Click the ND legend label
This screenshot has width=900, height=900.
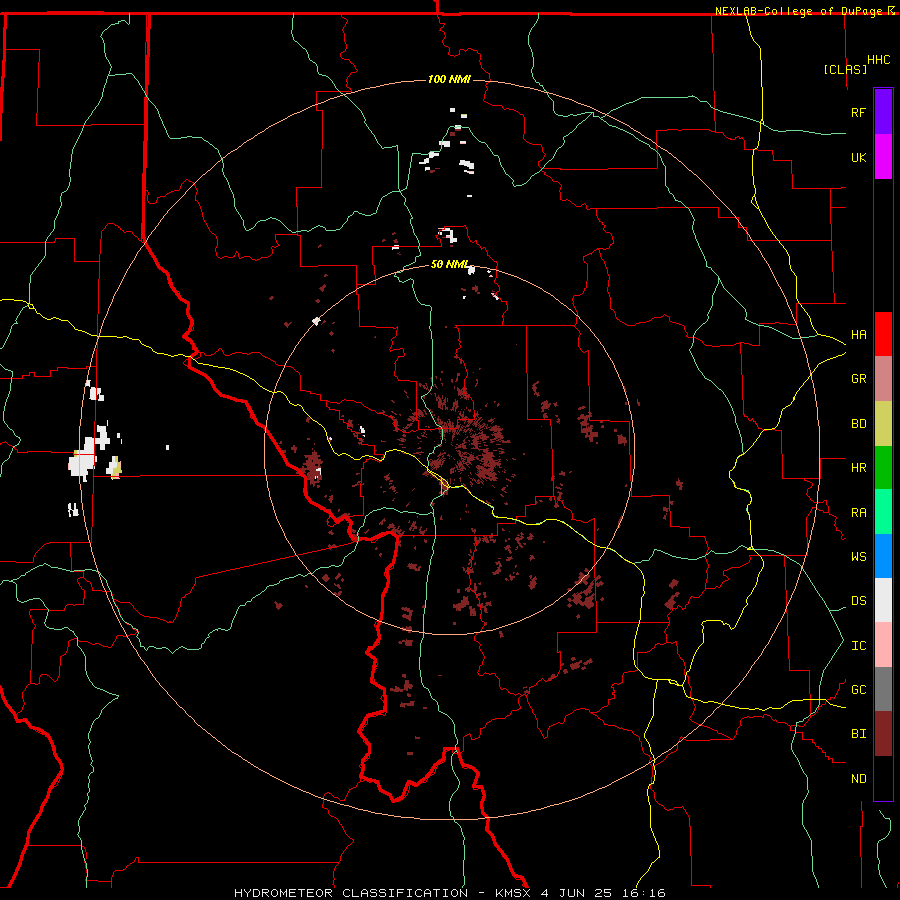click(858, 779)
